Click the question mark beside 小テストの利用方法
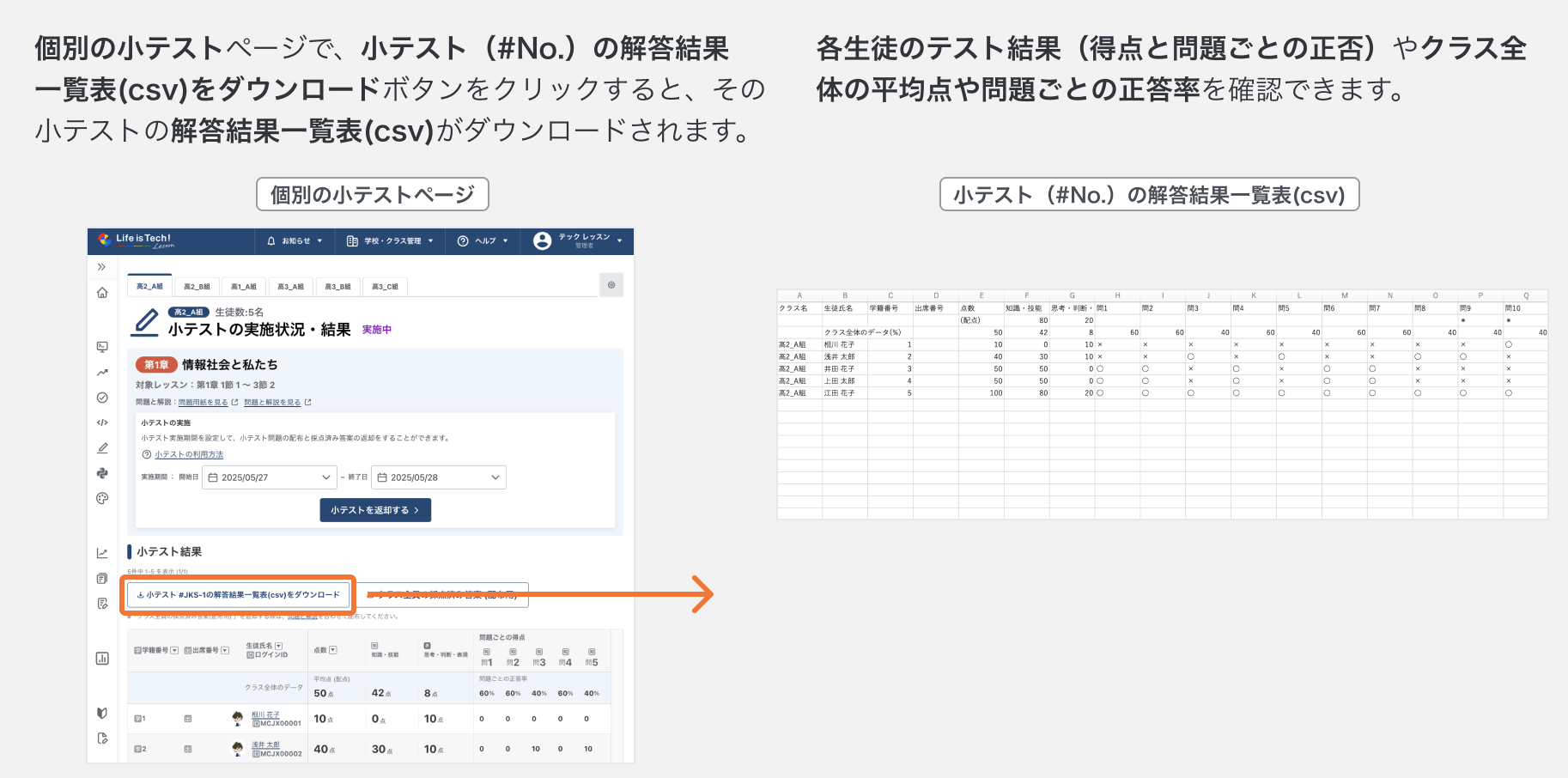The image size is (1568, 778). point(146,454)
